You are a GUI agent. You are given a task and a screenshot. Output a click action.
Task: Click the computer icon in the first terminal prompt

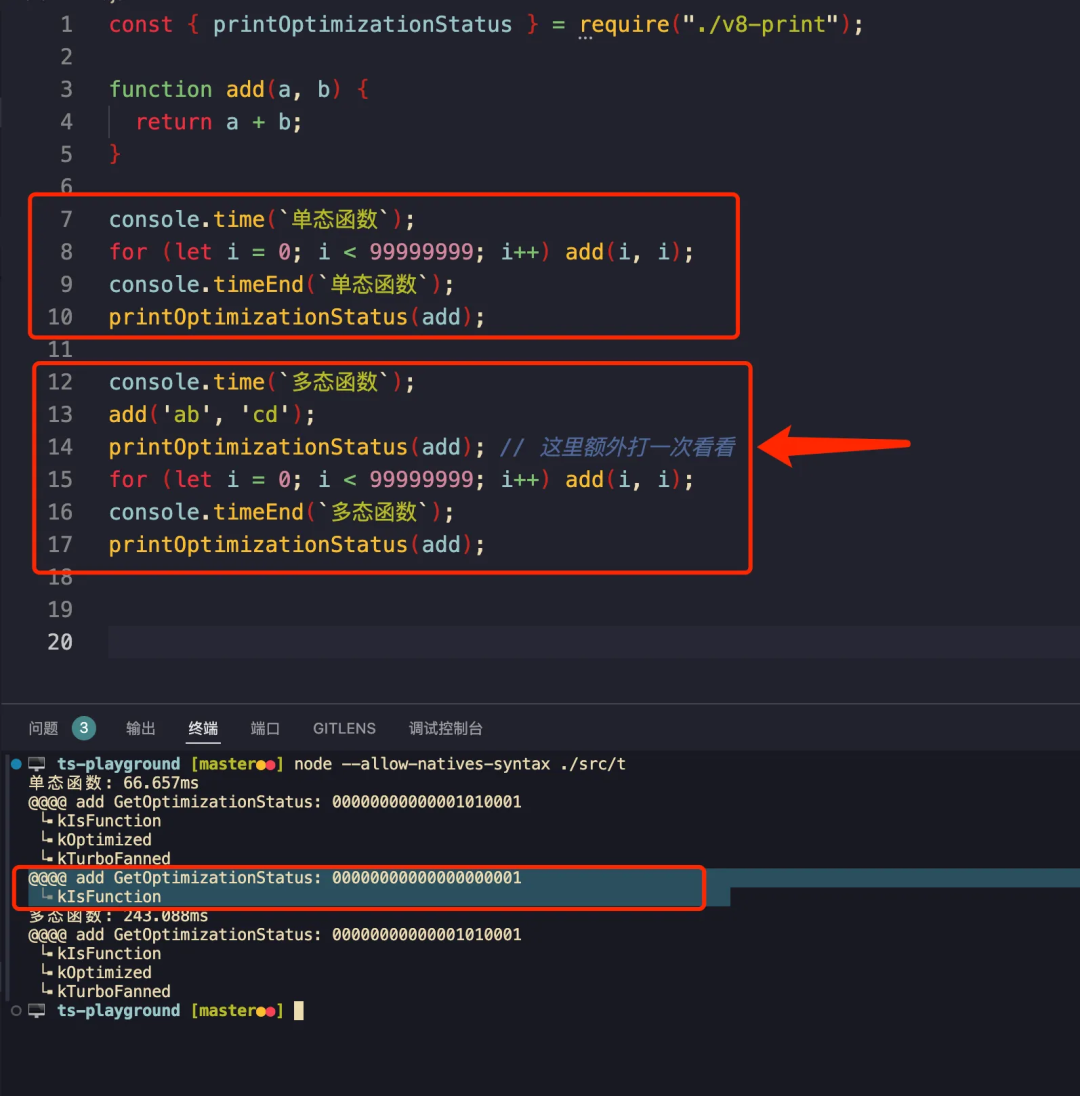click(x=37, y=764)
